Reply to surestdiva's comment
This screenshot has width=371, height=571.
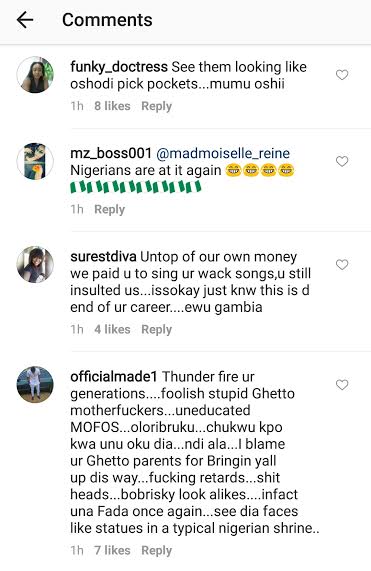(157, 330)
